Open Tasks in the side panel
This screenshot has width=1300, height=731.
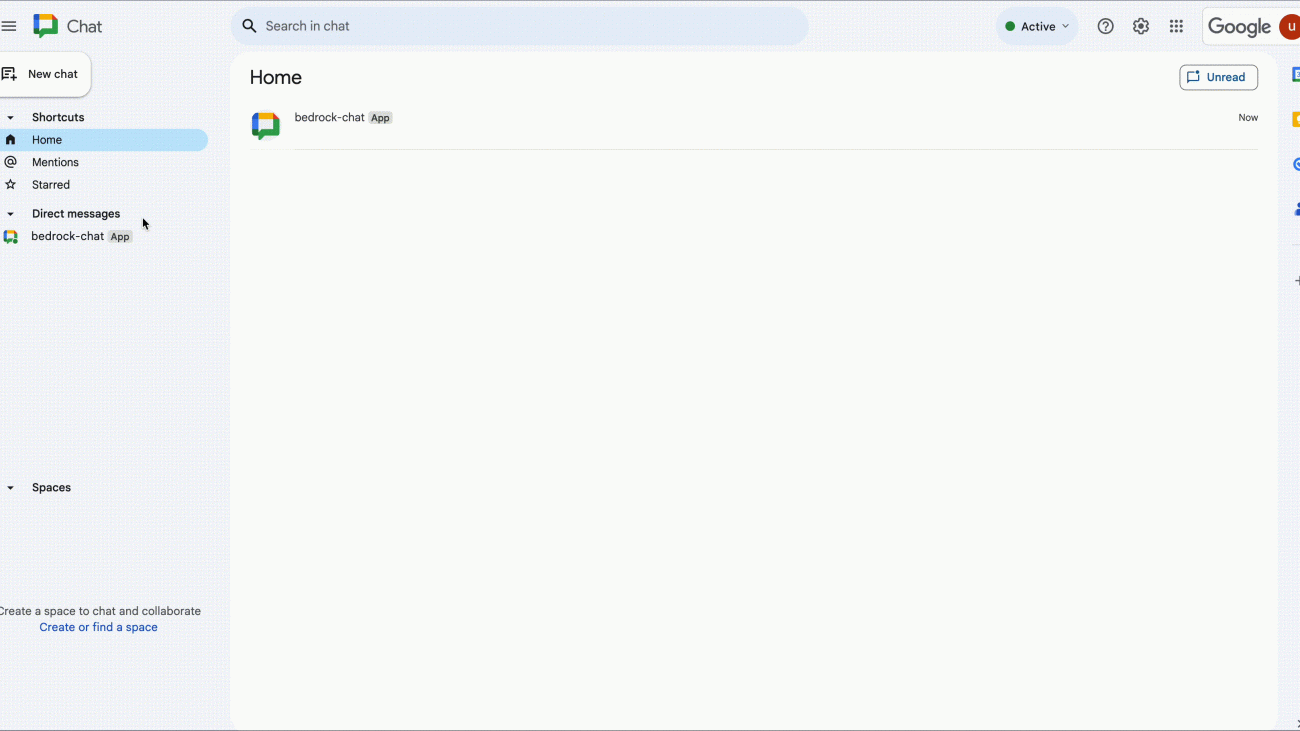pos(1295,164)
